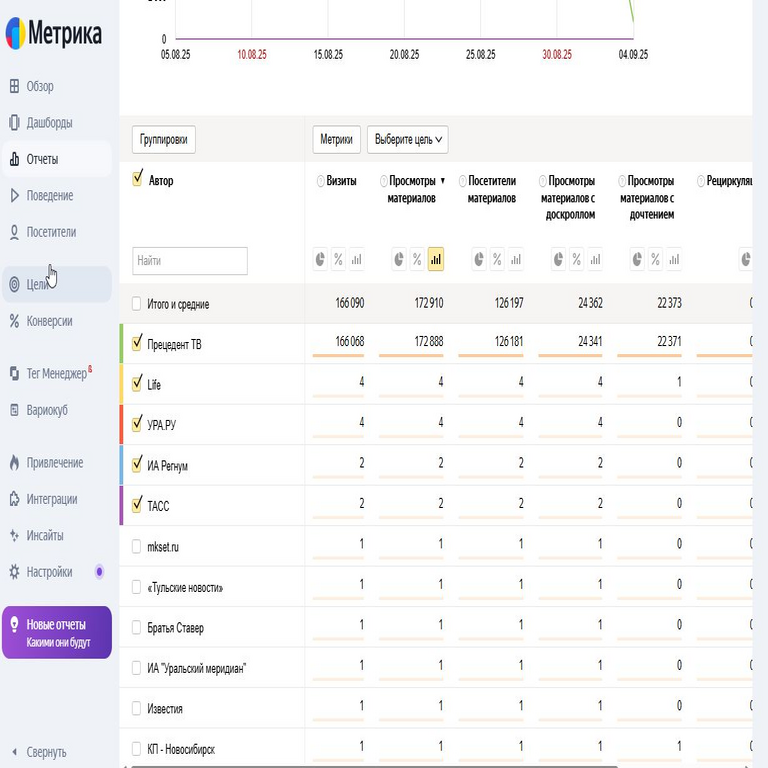Click the УРА.РУ red color bar
Image resolution: width=768 pixels, height=768 pixels.
click(x=121, y=424)
